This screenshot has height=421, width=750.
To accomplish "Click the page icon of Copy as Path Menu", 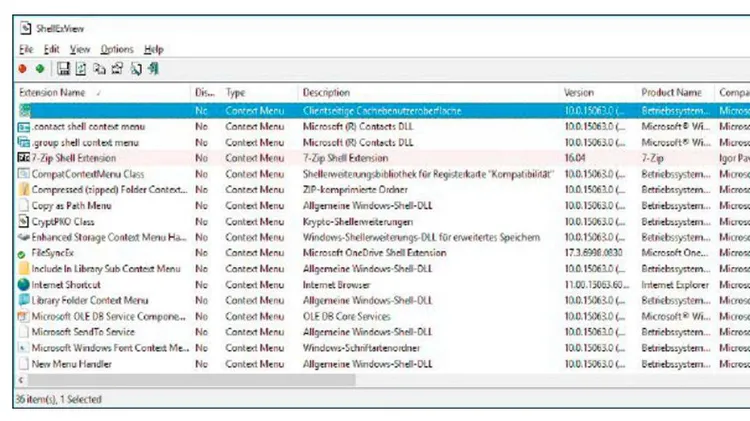I will [x=23, y=206].
